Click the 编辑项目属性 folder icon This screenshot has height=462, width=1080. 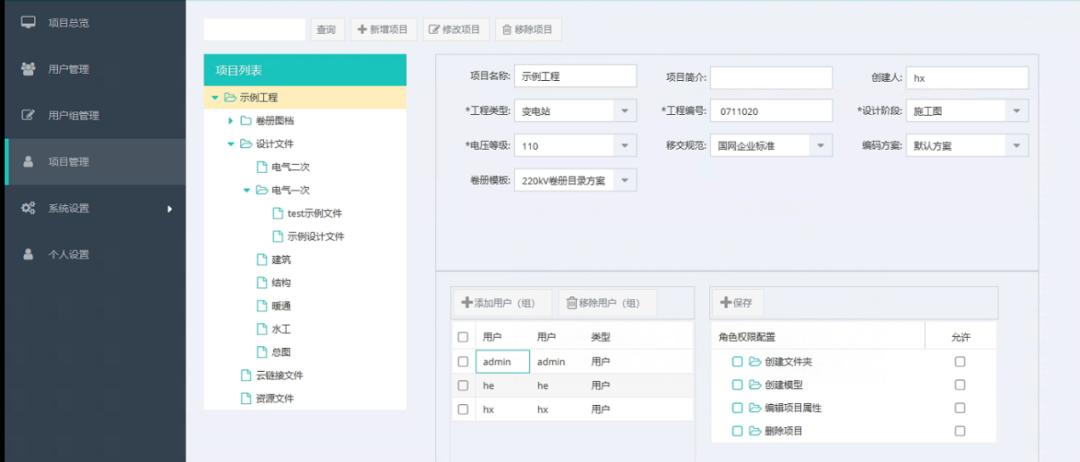point(755,408)
